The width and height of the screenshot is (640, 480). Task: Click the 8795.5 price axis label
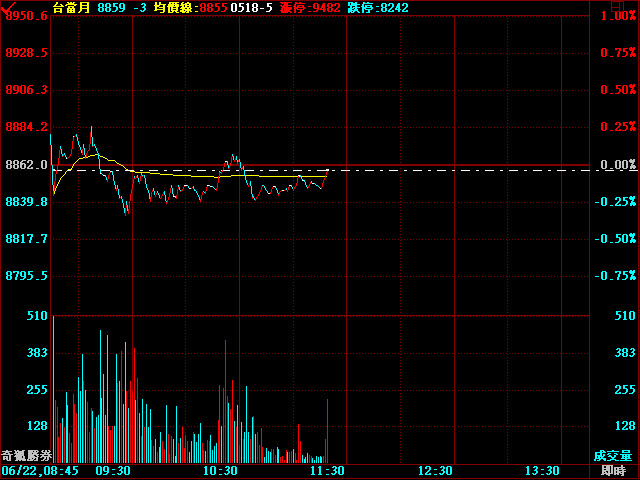pyautogui.click(x=26, y=276)
